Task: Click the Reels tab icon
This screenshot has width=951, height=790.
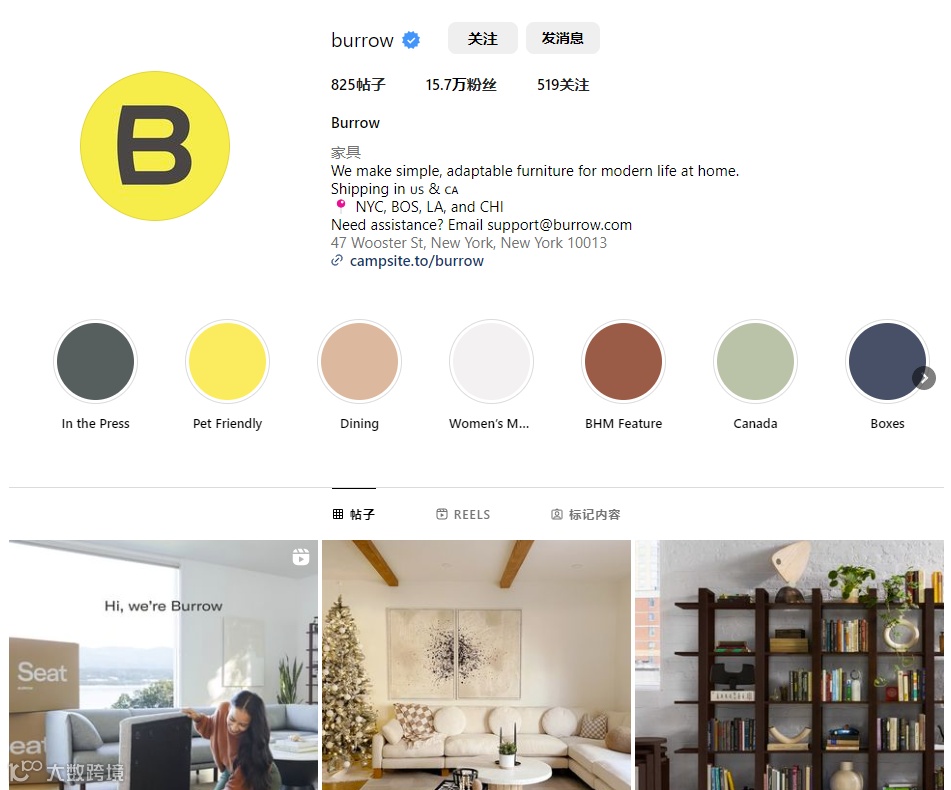Action: click(442, 514)
